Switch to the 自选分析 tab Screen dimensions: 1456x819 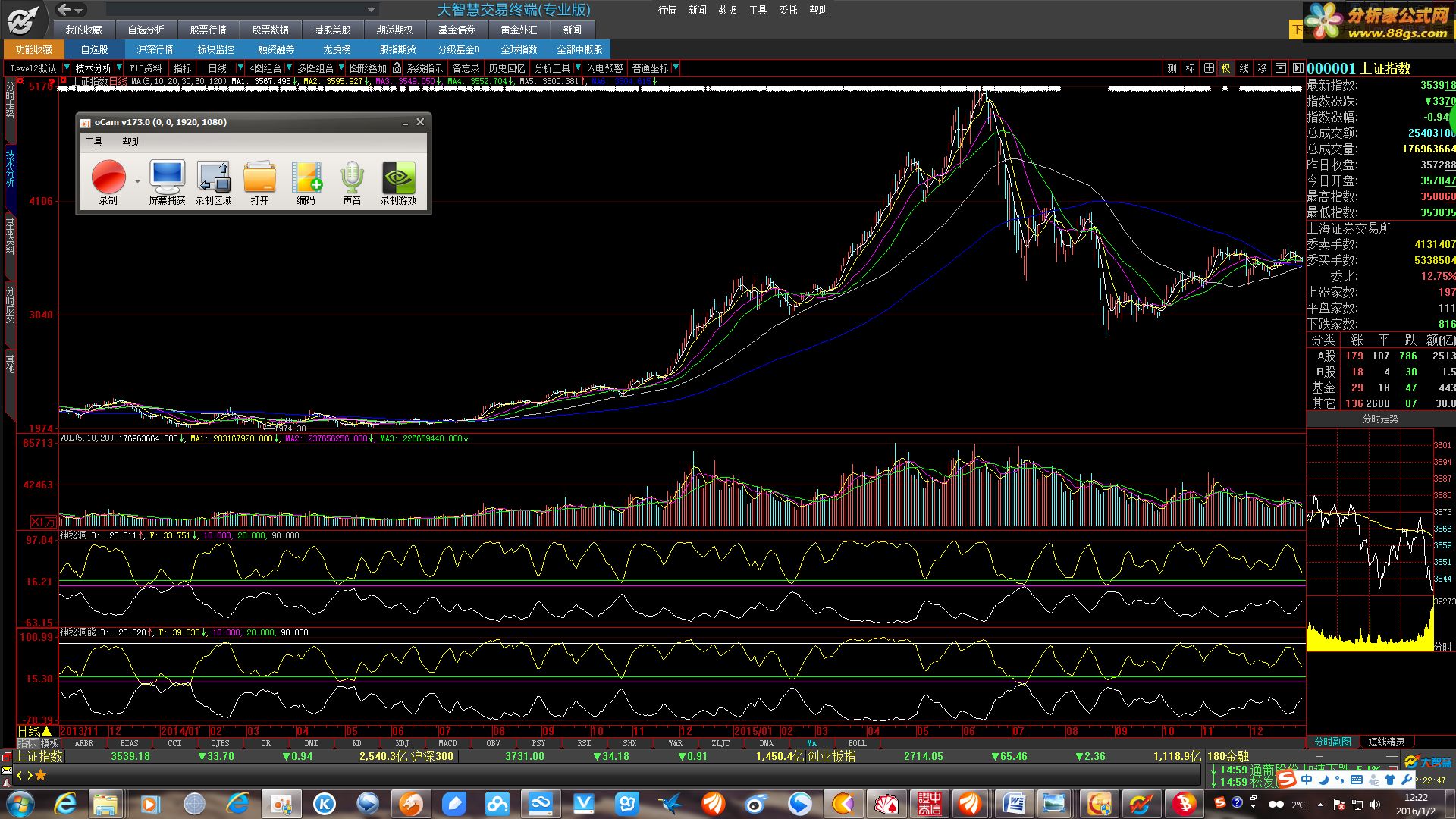pos(146,30)
